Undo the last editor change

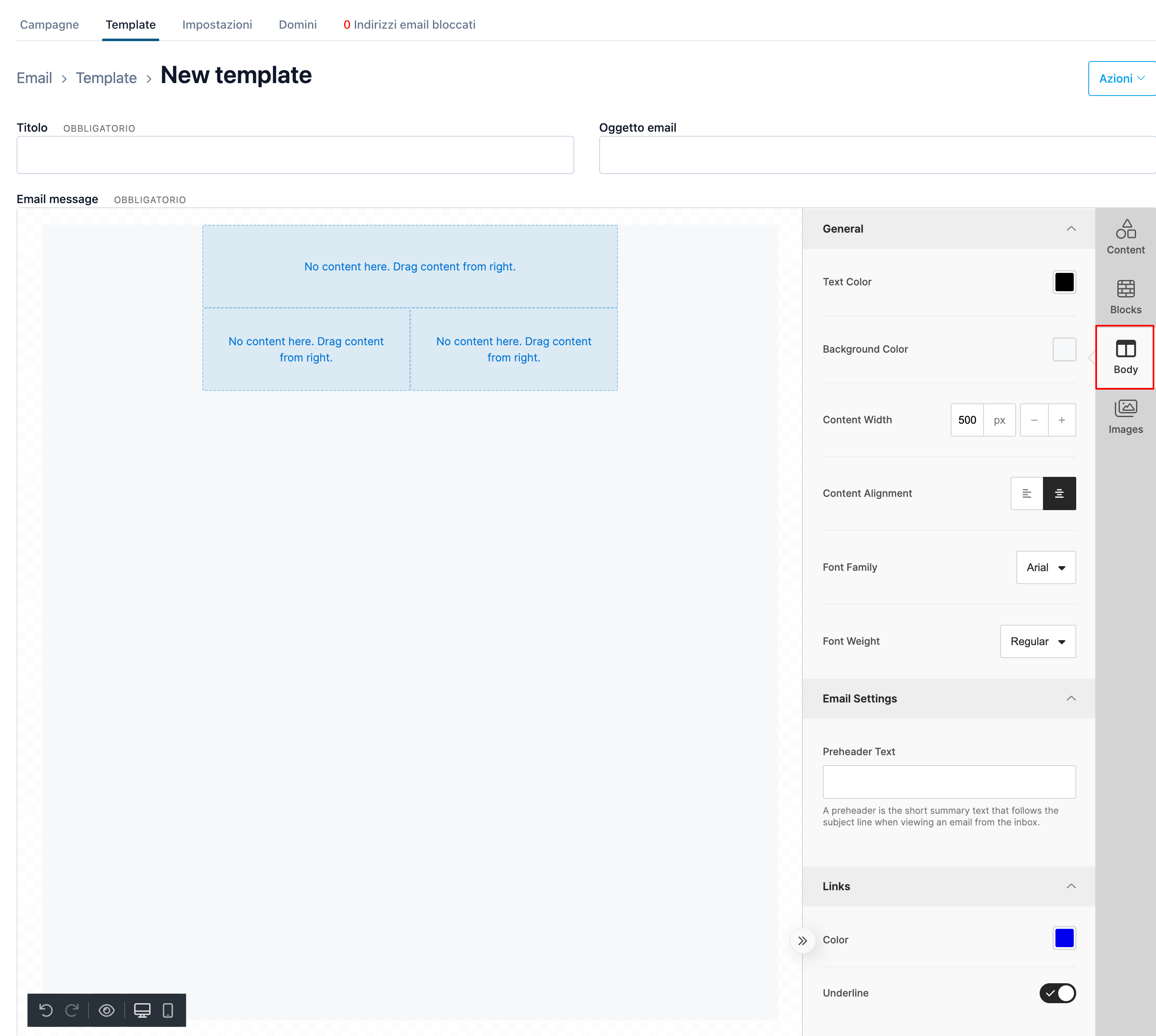pyautogui.click(x=46, y=1010)
